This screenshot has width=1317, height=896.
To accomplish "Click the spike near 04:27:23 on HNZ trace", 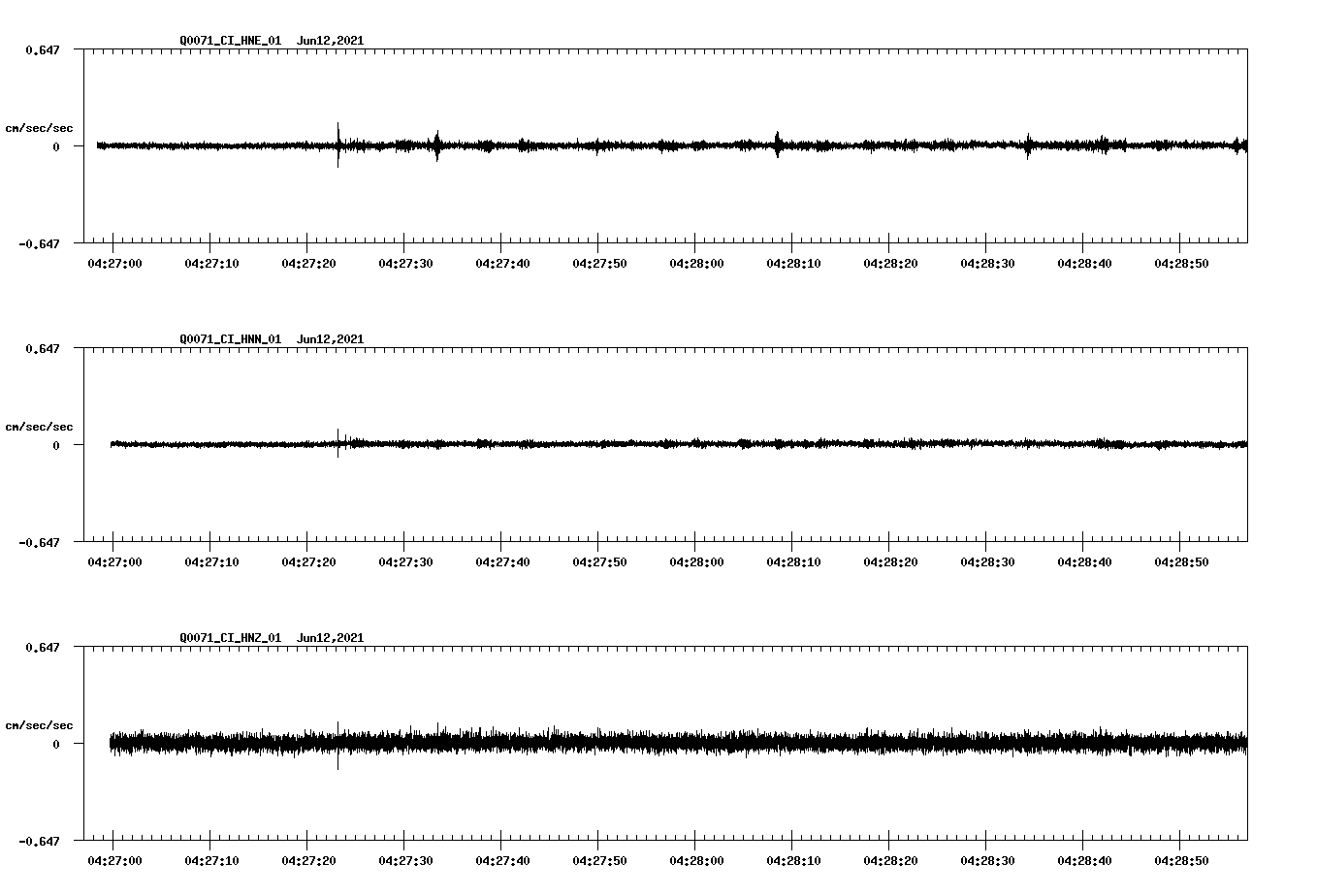I will pyautogui.click(x=338, y=745).
